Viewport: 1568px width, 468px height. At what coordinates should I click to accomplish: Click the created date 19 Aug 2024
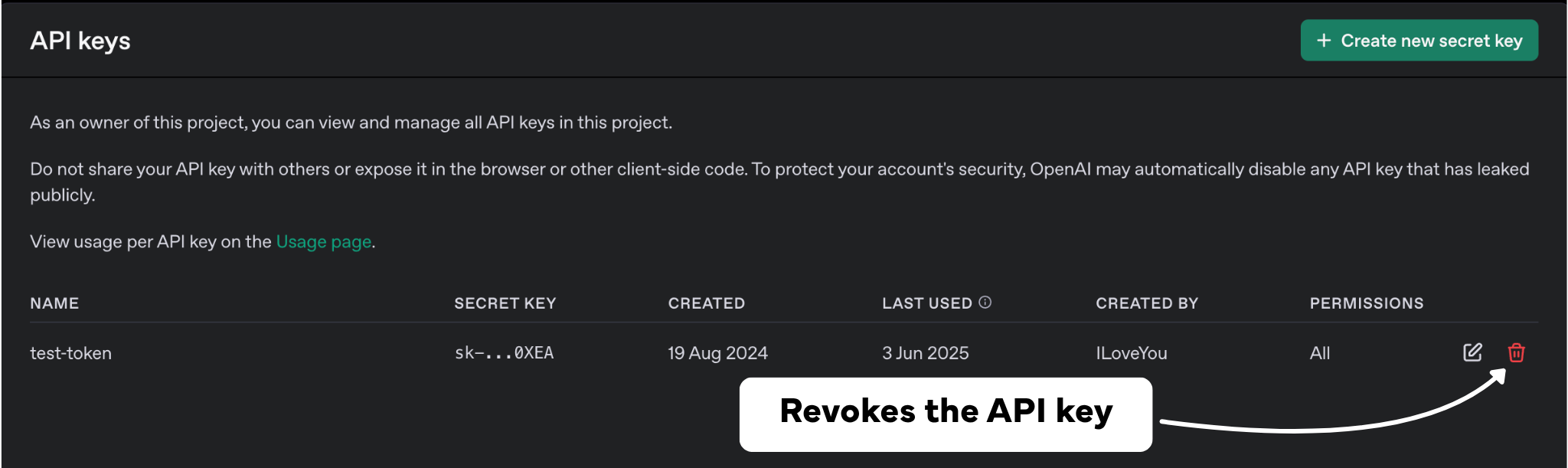(717, 353)
